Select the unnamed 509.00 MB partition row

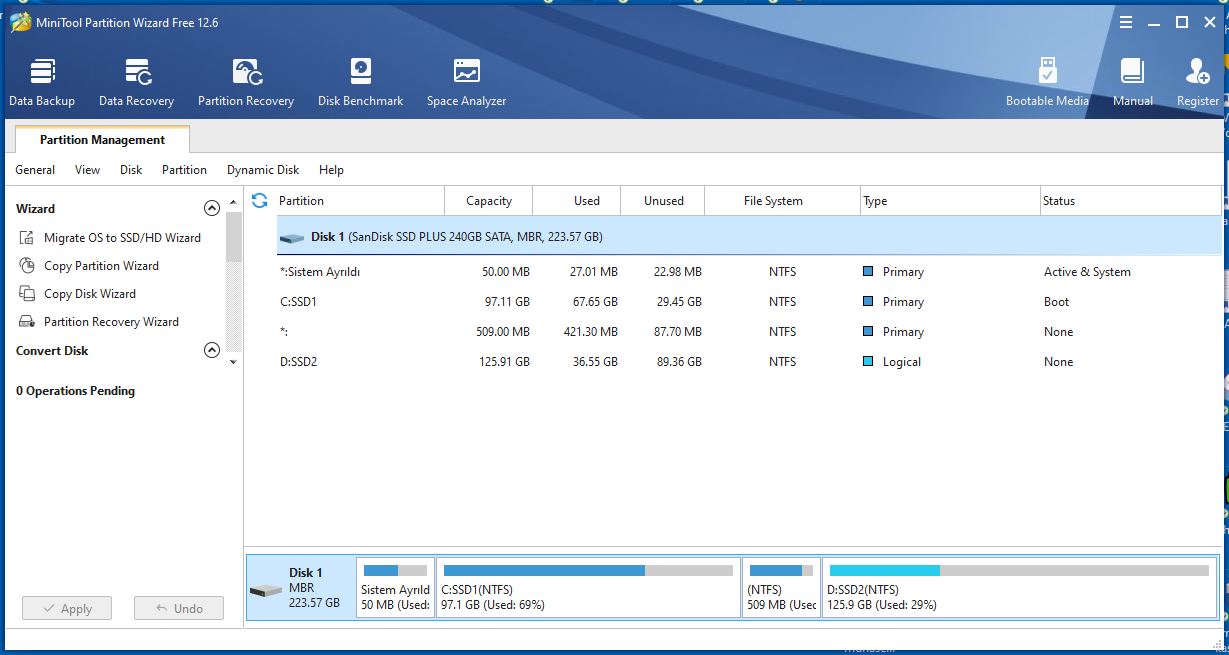(749, 332)
